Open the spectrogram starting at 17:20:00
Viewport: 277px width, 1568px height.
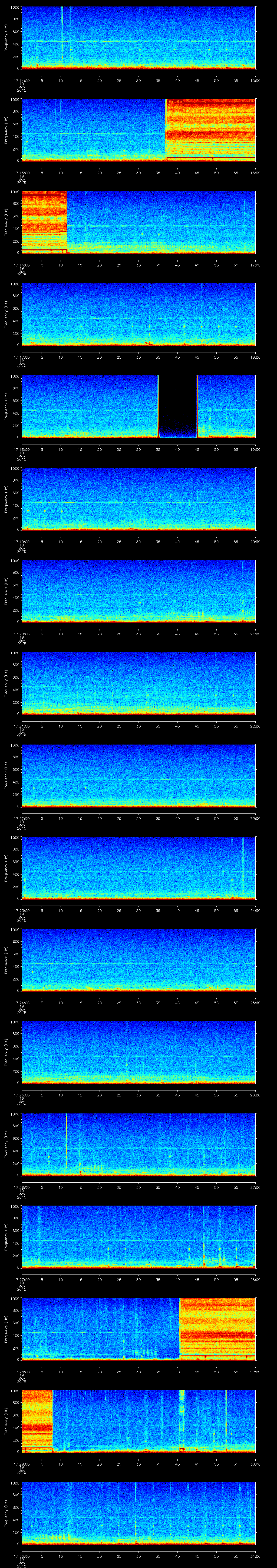coord(138,591)
